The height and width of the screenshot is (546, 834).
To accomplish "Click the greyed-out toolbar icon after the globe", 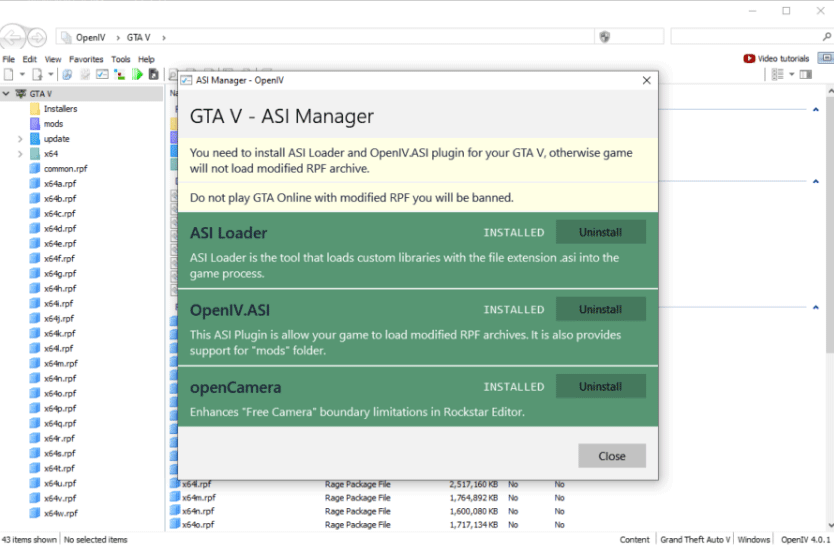I will pyautogui.click(x=85, y=74).
